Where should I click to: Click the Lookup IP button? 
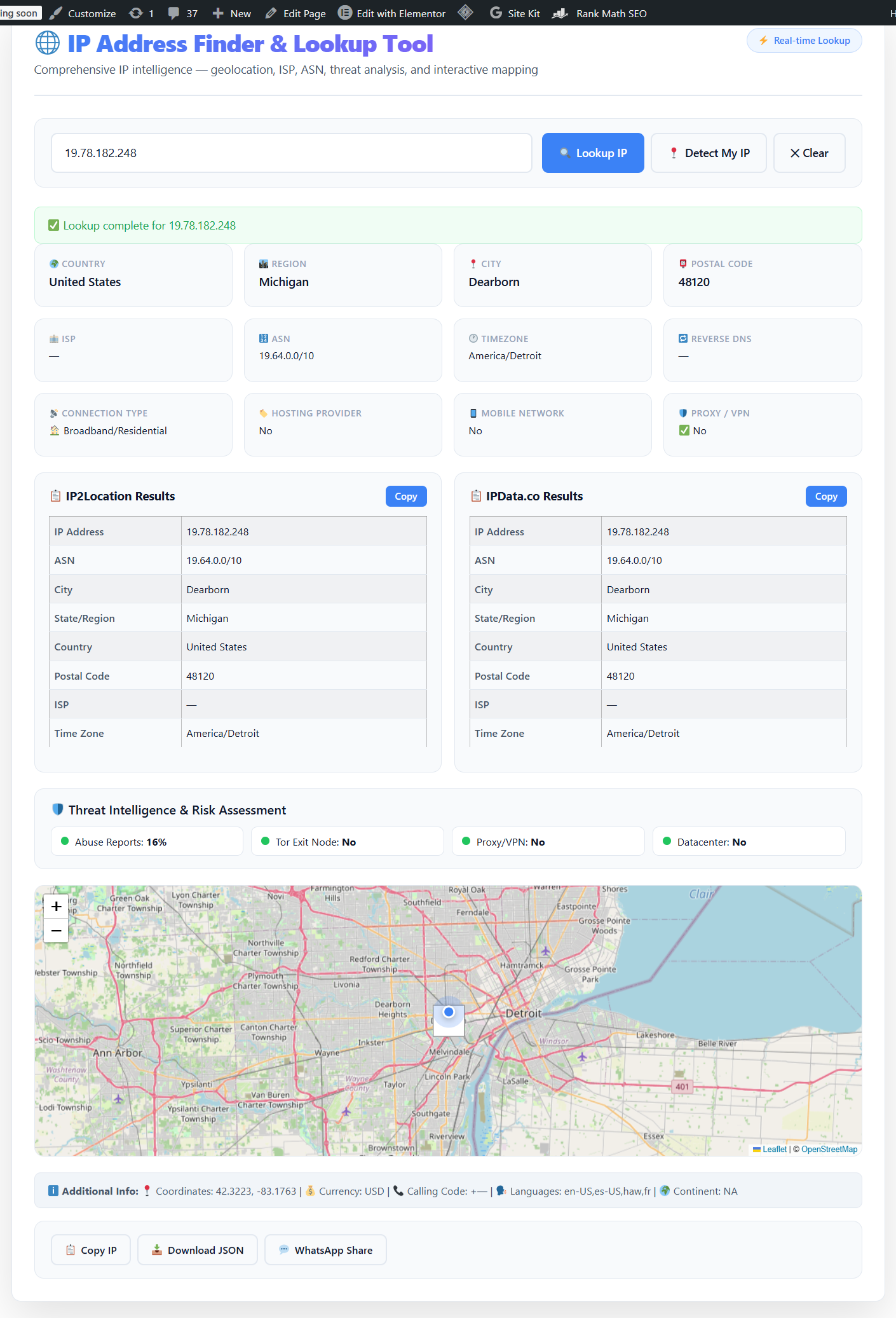[x=593, y=153]
